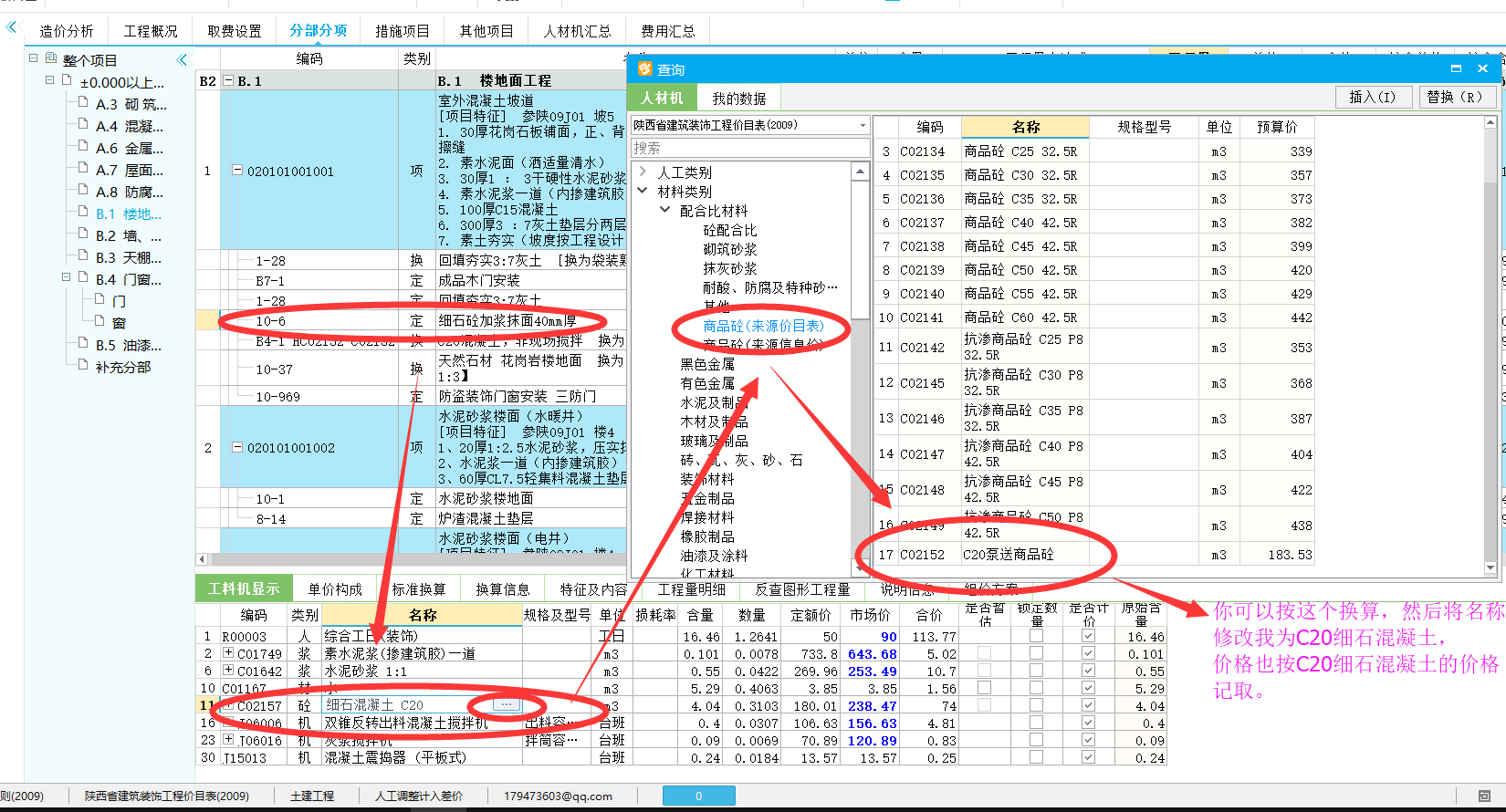Select the 砌筑砂浆 tree item
Viewport: 1506px width, 812px height.
point(730,248)
